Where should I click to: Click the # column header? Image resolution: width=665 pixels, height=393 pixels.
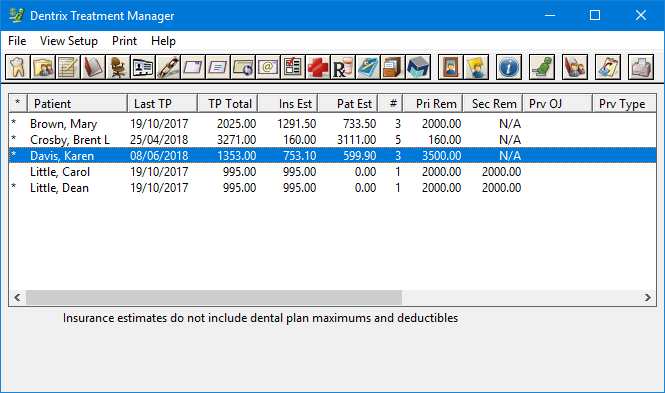pos(391,103)
